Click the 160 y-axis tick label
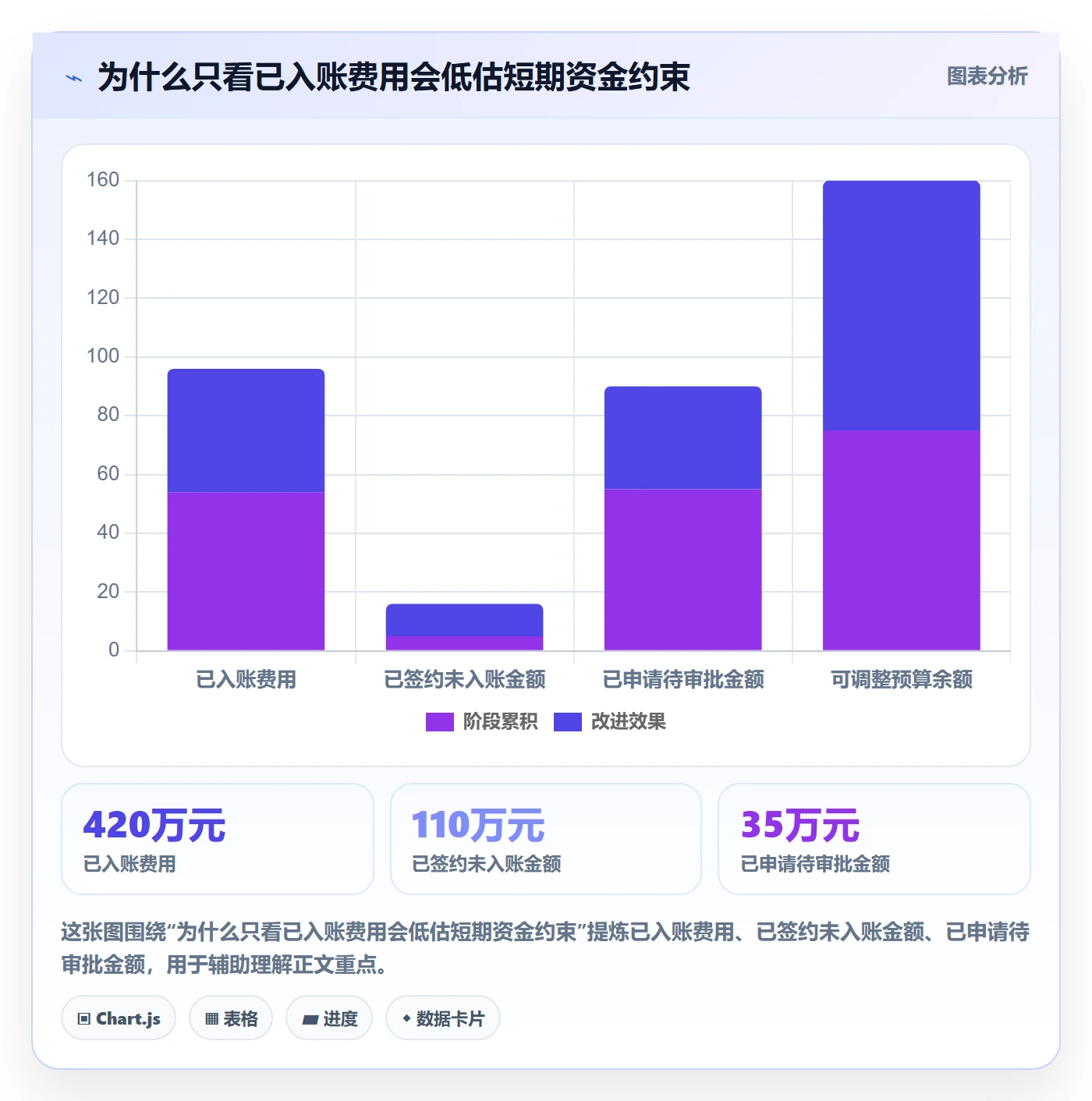Screen dimensions: 1092x1101 [103, 180]
